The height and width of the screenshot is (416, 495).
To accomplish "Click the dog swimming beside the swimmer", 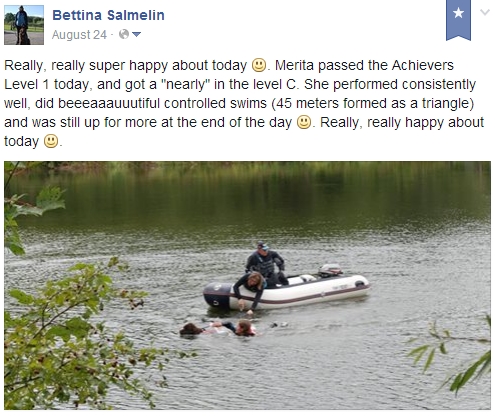I will coord(192,329).
